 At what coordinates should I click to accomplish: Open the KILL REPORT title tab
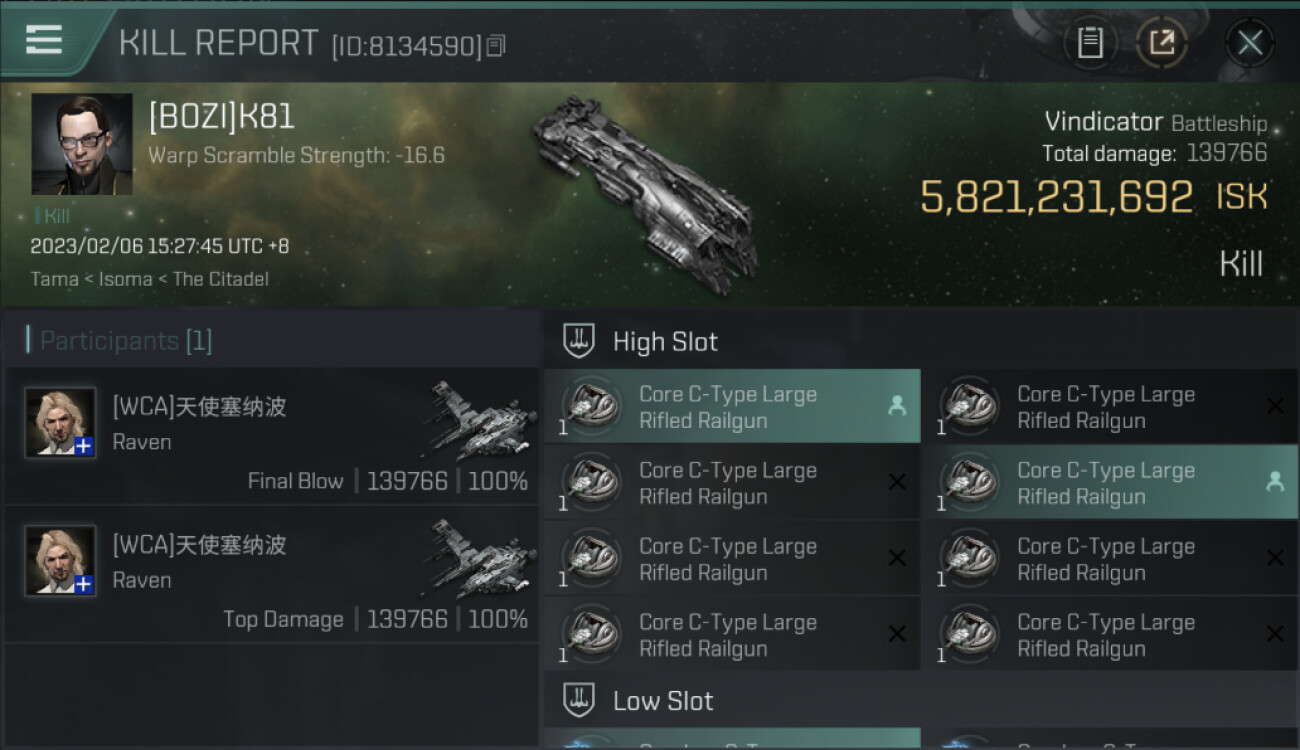pyautogui.click(x=218, y=43)
